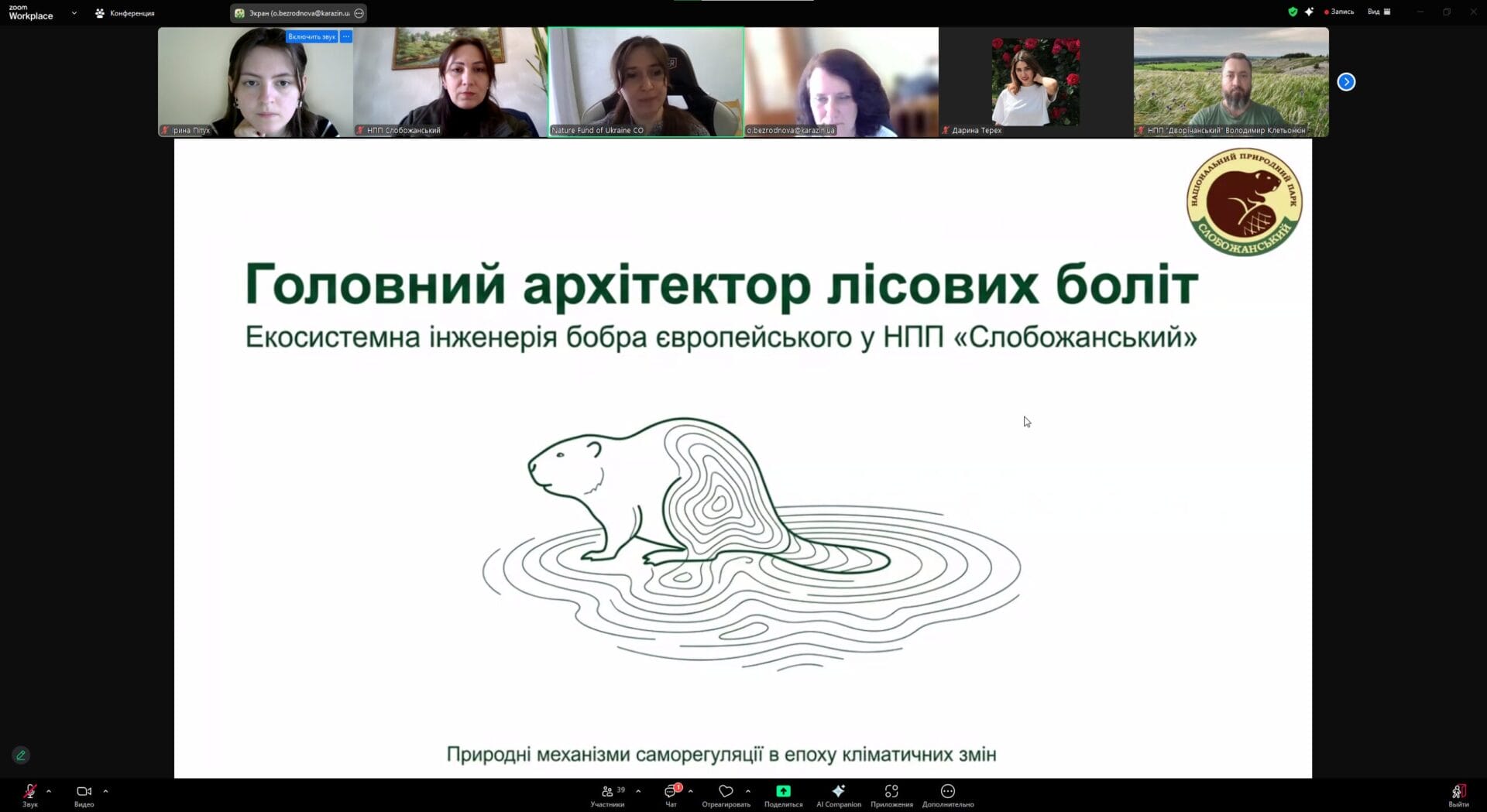The image size is (1487, 812).
Task: Open the Конференция tab in the top bar
Action: pyautogui.click(x=125, y=13)
